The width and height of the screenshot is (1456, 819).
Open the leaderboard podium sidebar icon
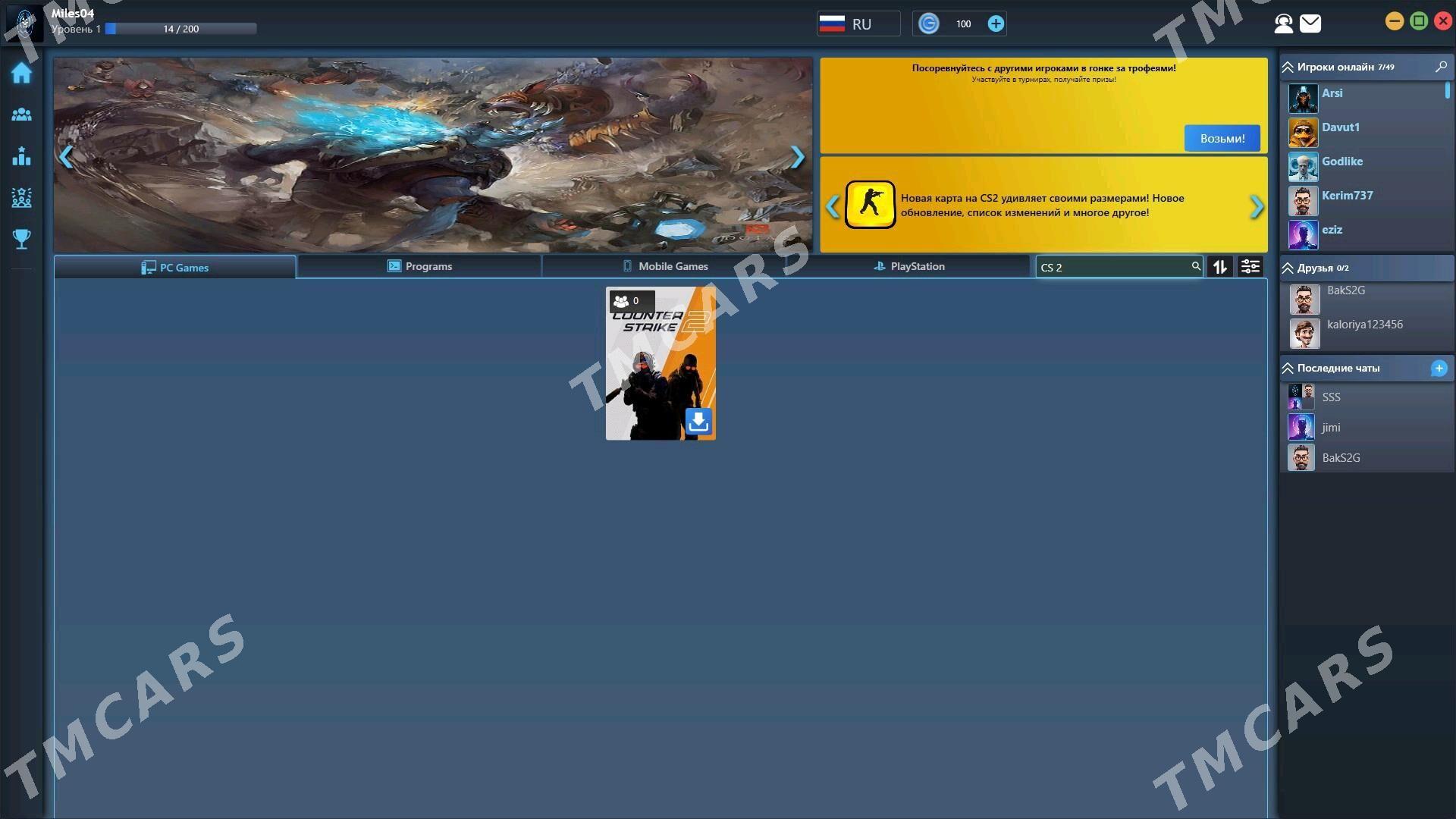[21, 155]
